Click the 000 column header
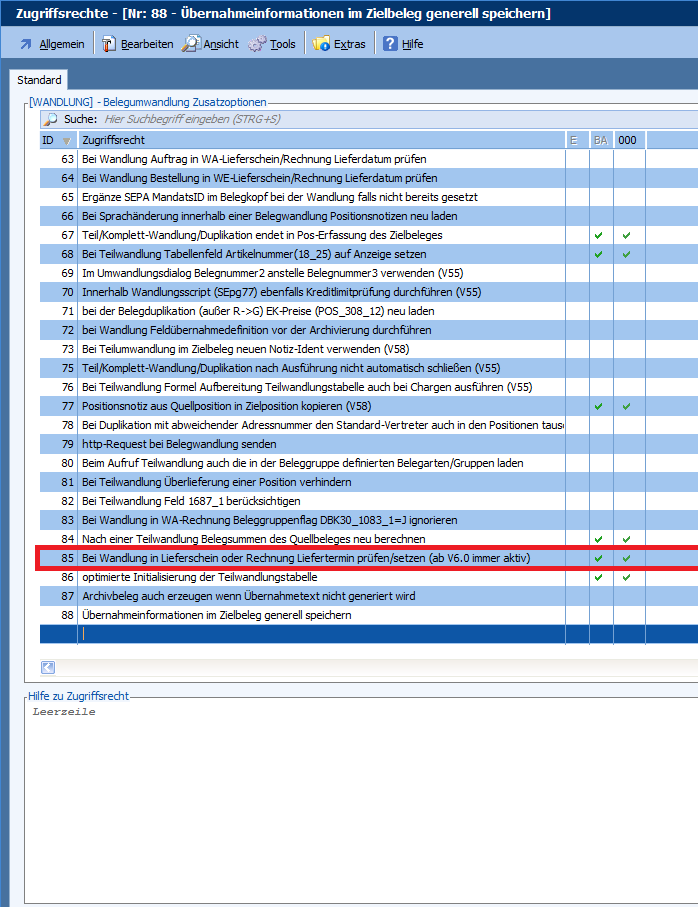Viewport: 698px width, 907px height. (627, 140)
